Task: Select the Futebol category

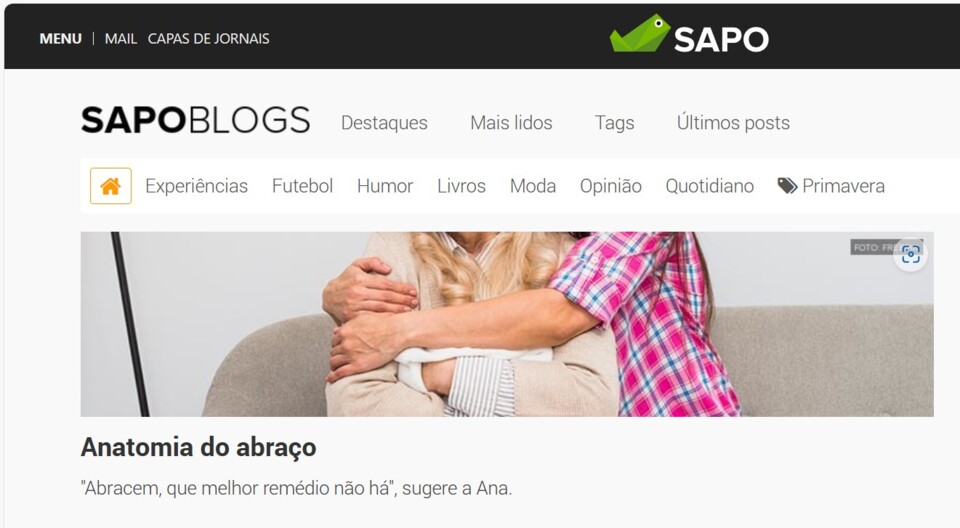Action: 302,186
